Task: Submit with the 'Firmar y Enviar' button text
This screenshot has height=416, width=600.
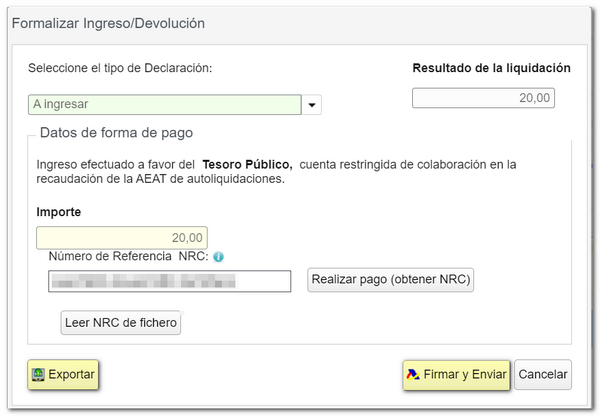Action: [465, 375]
